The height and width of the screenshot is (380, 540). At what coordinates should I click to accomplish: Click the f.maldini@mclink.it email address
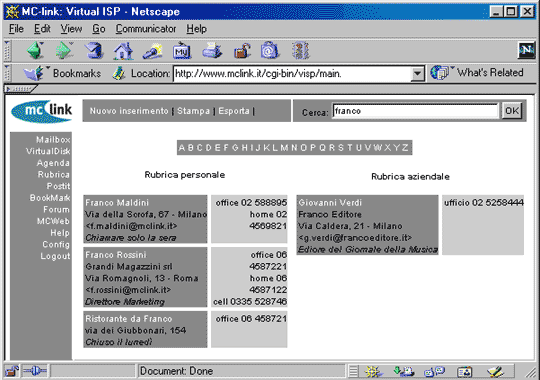pos(131,226)
